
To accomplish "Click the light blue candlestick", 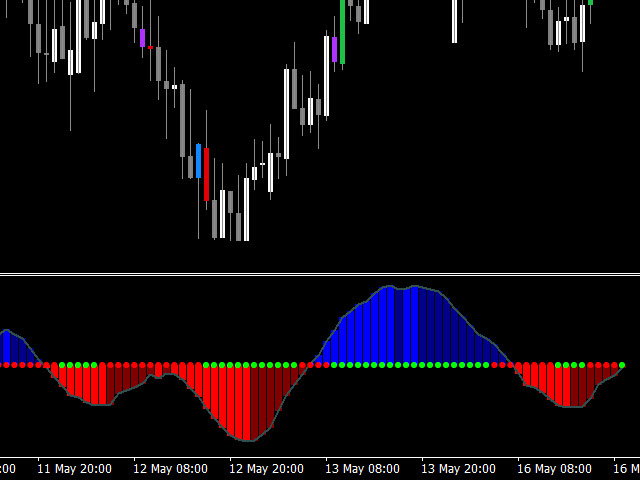I will point(198,161).
